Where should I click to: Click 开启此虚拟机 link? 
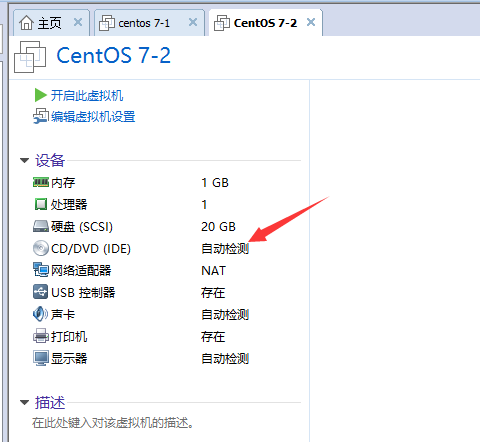[x=87, y=96]
